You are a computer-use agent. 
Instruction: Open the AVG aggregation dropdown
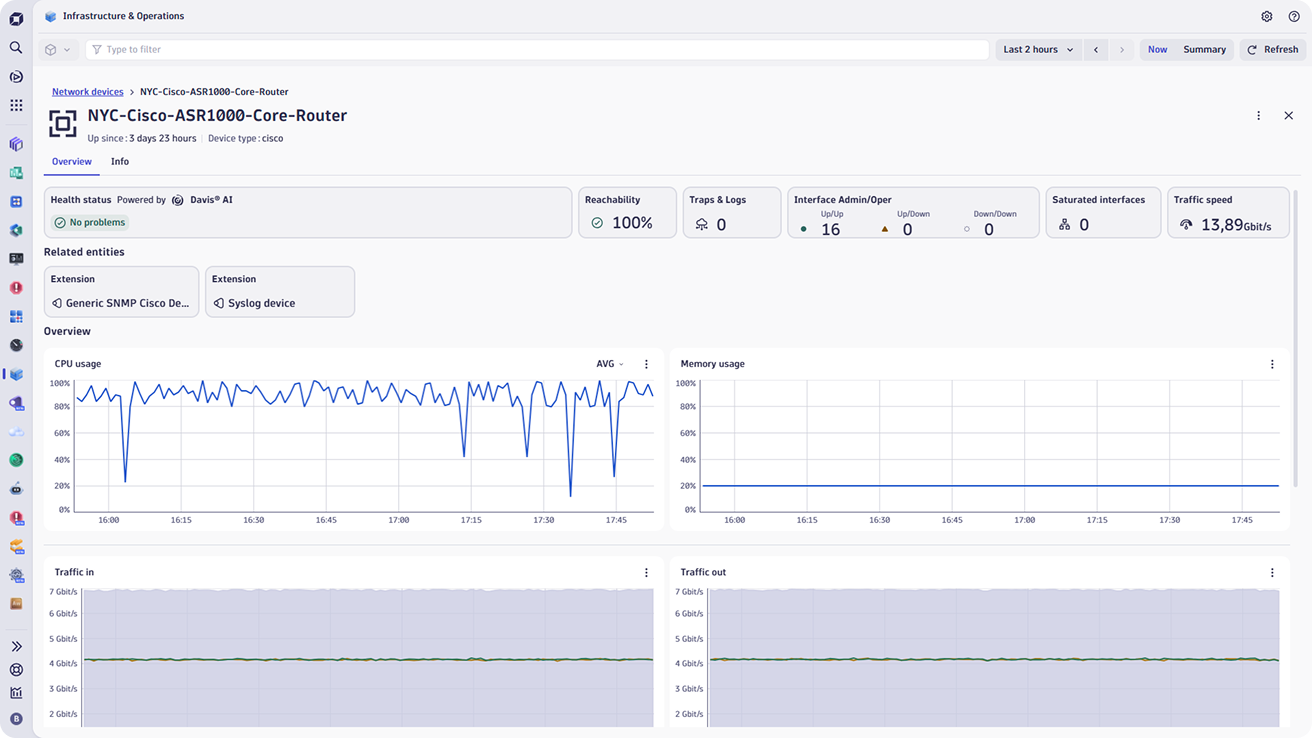coord(609,364)
